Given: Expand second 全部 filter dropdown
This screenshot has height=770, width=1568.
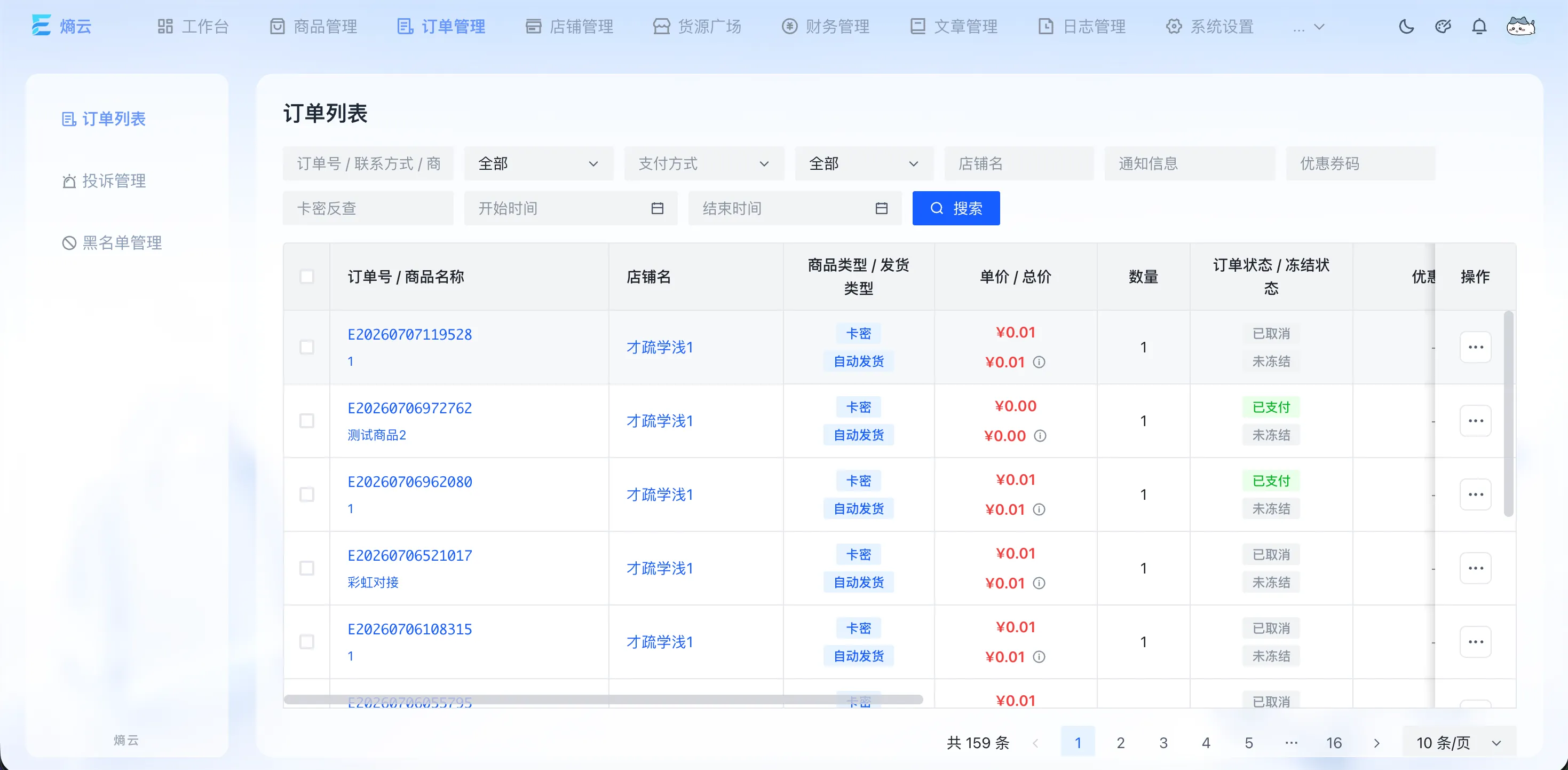Looking at the screenshot, I should (865, 163).
